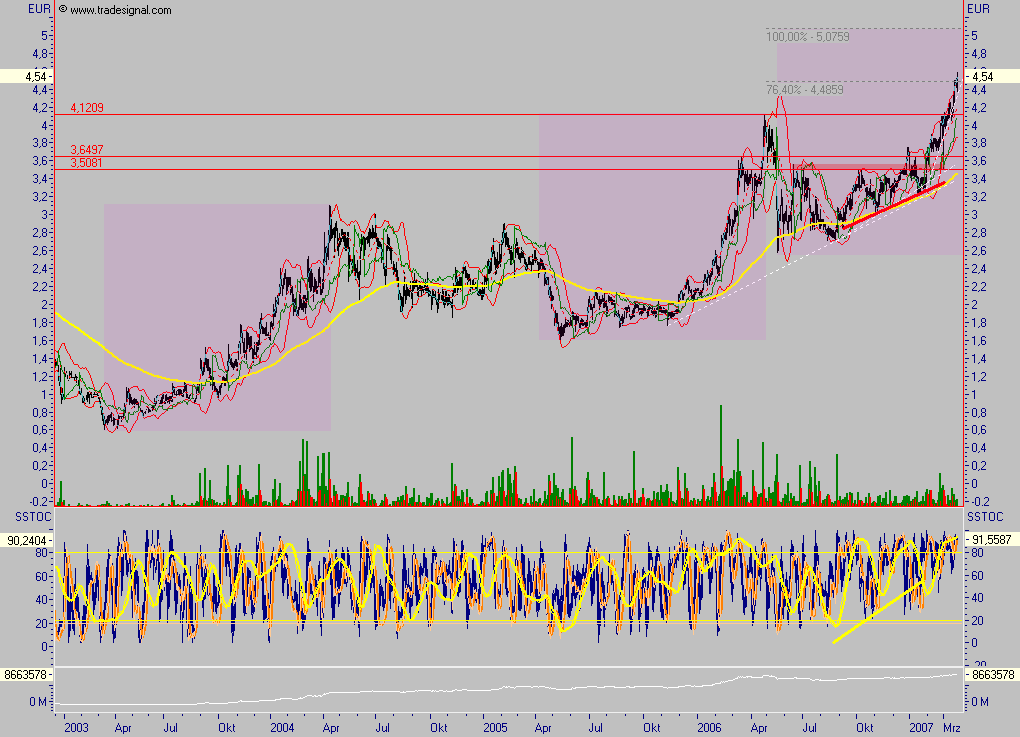
Task: Select the 3,6497 horizontal line label
Action: coord(87,150)
